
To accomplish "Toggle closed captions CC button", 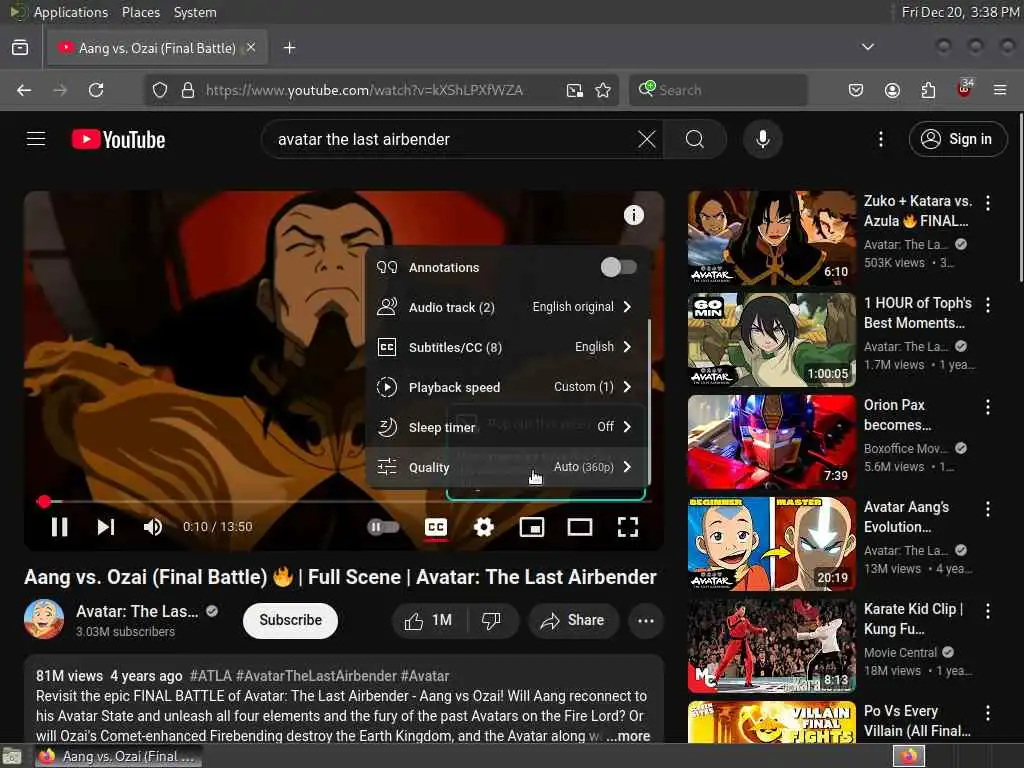I will 436,527.
